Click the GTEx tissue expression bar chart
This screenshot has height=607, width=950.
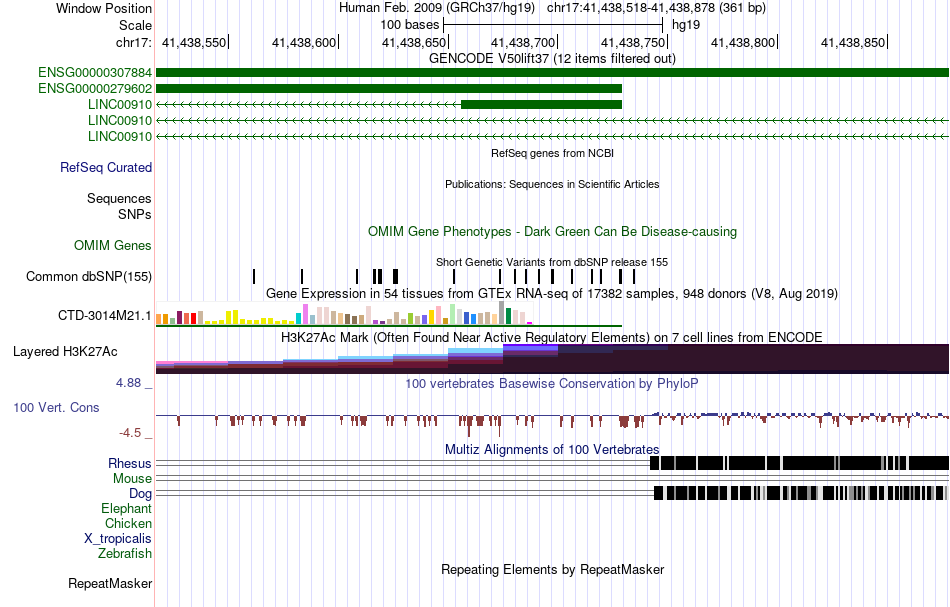click(344, 313)
